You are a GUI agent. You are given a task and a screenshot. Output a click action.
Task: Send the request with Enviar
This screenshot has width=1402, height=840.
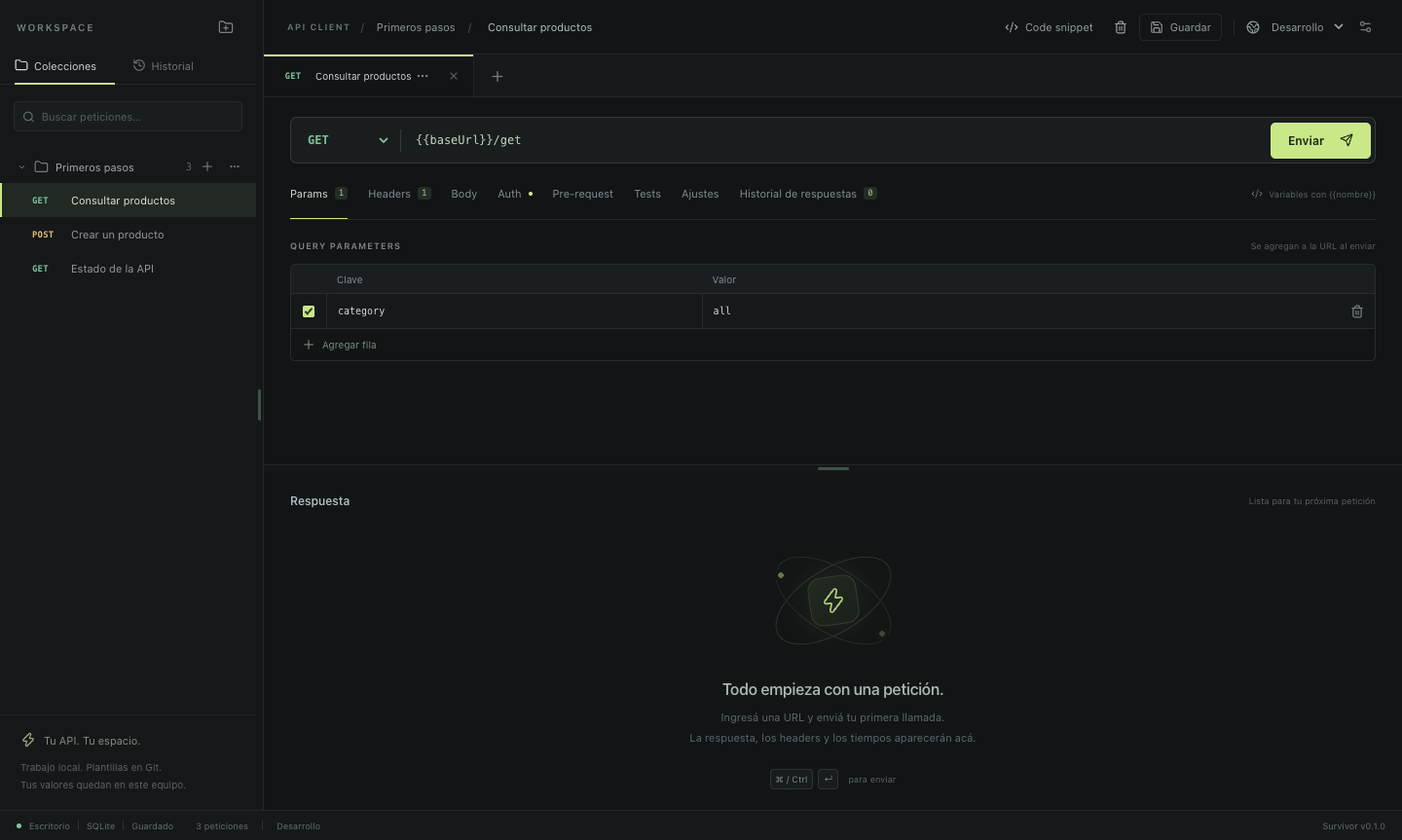[x=1320, y=140]
